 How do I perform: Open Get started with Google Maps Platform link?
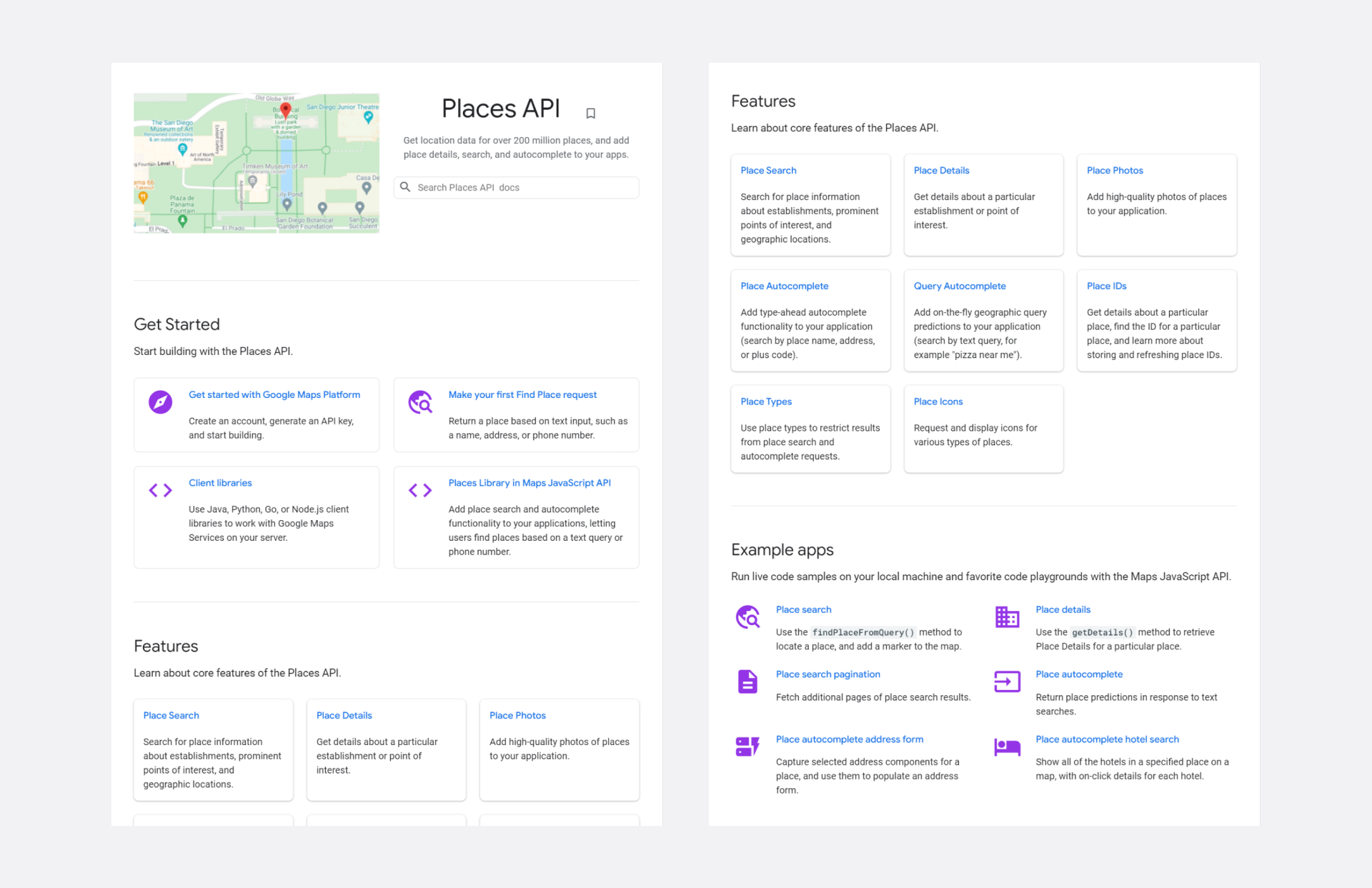(x=274, y=394)
